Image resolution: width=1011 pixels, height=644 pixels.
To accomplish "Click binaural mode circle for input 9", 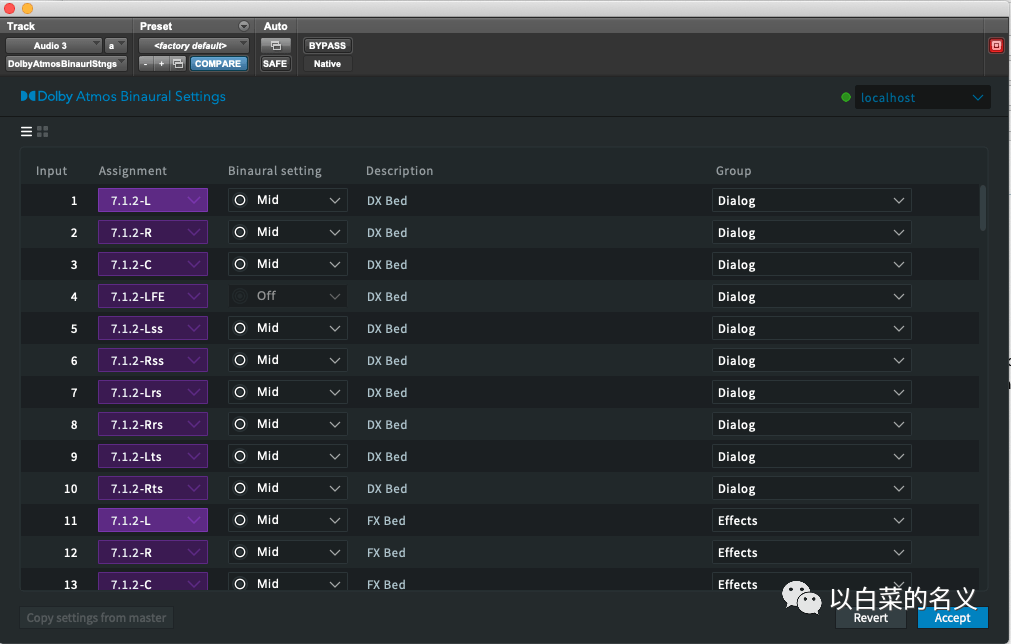I will tap(240, 456).
